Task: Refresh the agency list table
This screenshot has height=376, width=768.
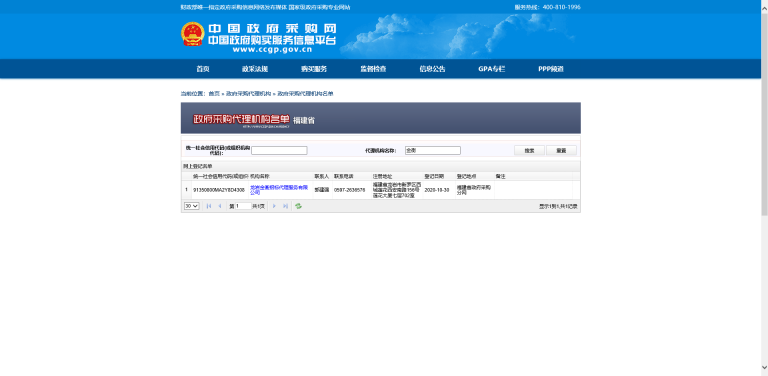Action: [x=298, y=206]
